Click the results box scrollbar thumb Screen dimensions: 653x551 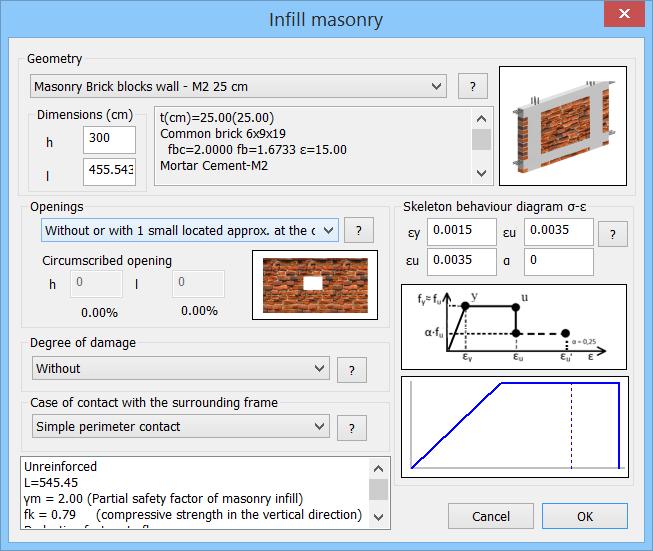(x=379, y=489)
